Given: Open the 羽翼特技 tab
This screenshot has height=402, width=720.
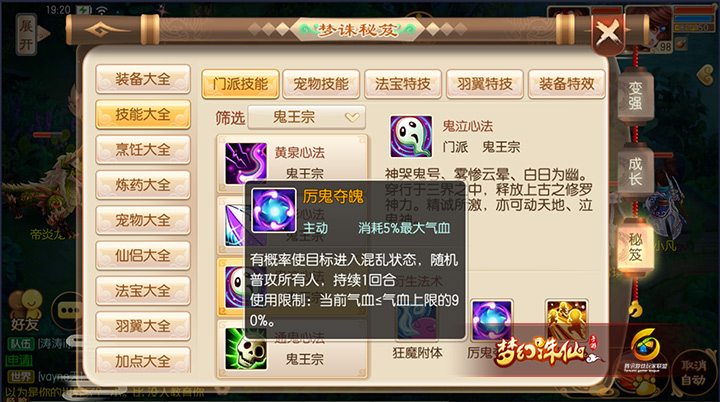Looking at the screenshot, I should [x=484, y=84].
